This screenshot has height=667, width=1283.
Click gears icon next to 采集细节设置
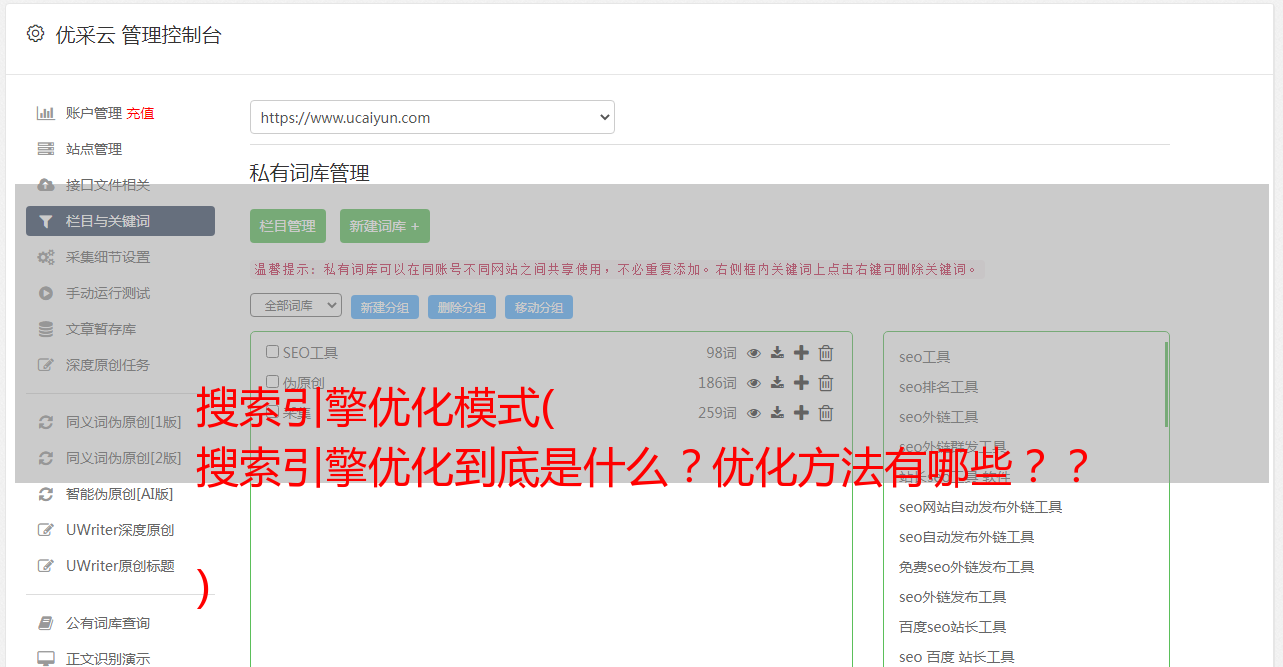(46, 257)
